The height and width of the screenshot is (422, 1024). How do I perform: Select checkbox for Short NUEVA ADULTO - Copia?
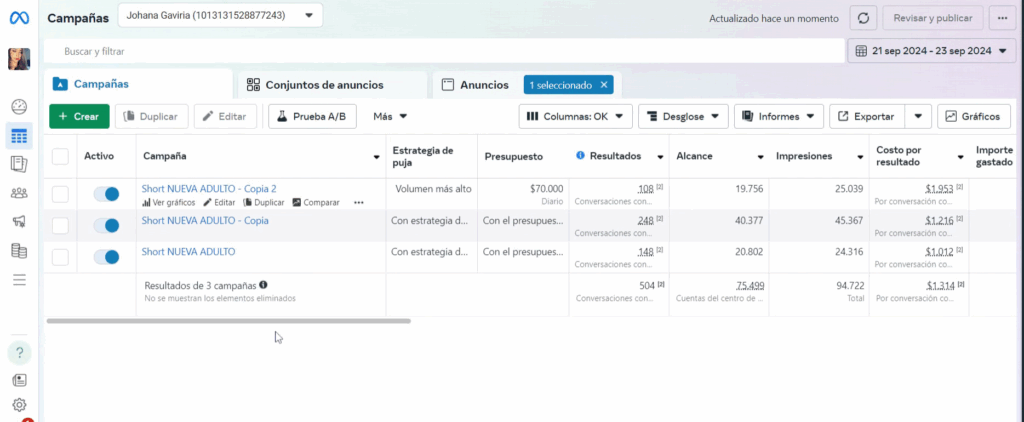pyautogui.click(x=61, y=225)
